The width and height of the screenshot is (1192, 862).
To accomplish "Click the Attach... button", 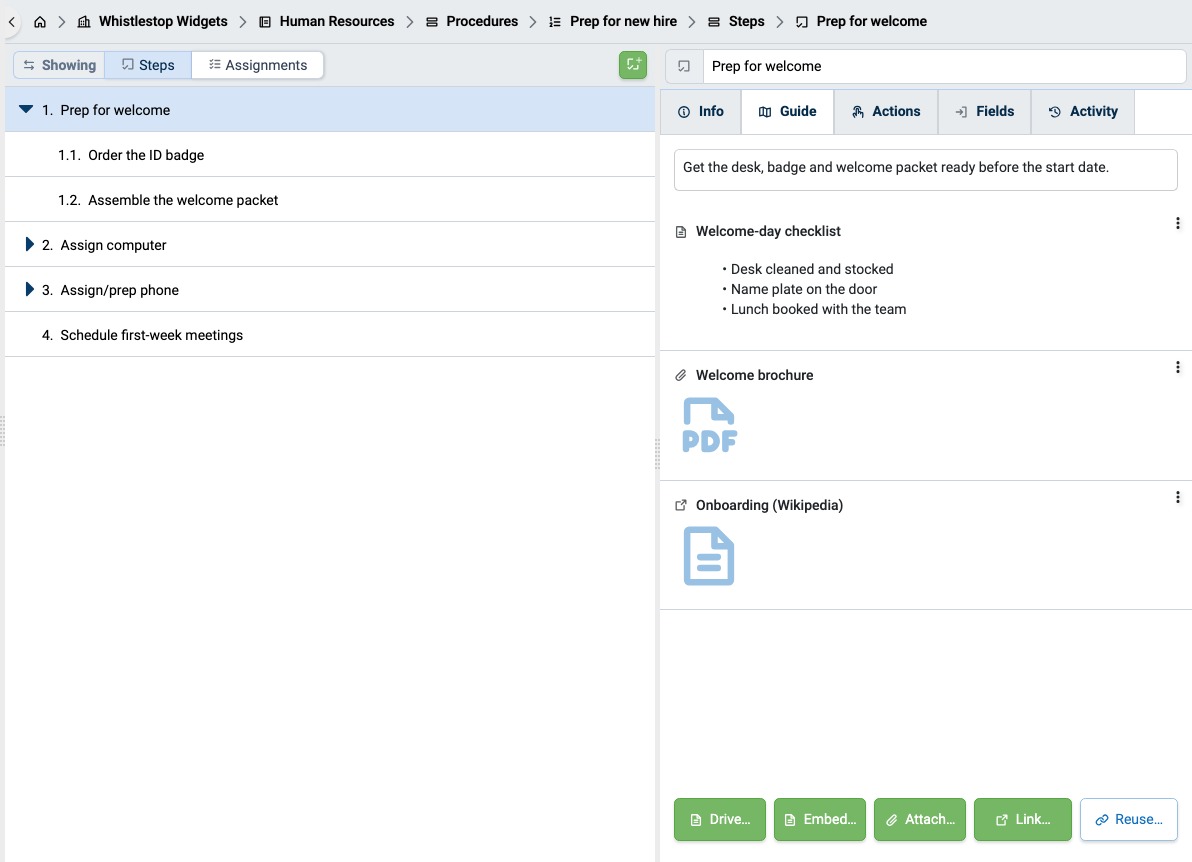I will click(x=920, y=819).
